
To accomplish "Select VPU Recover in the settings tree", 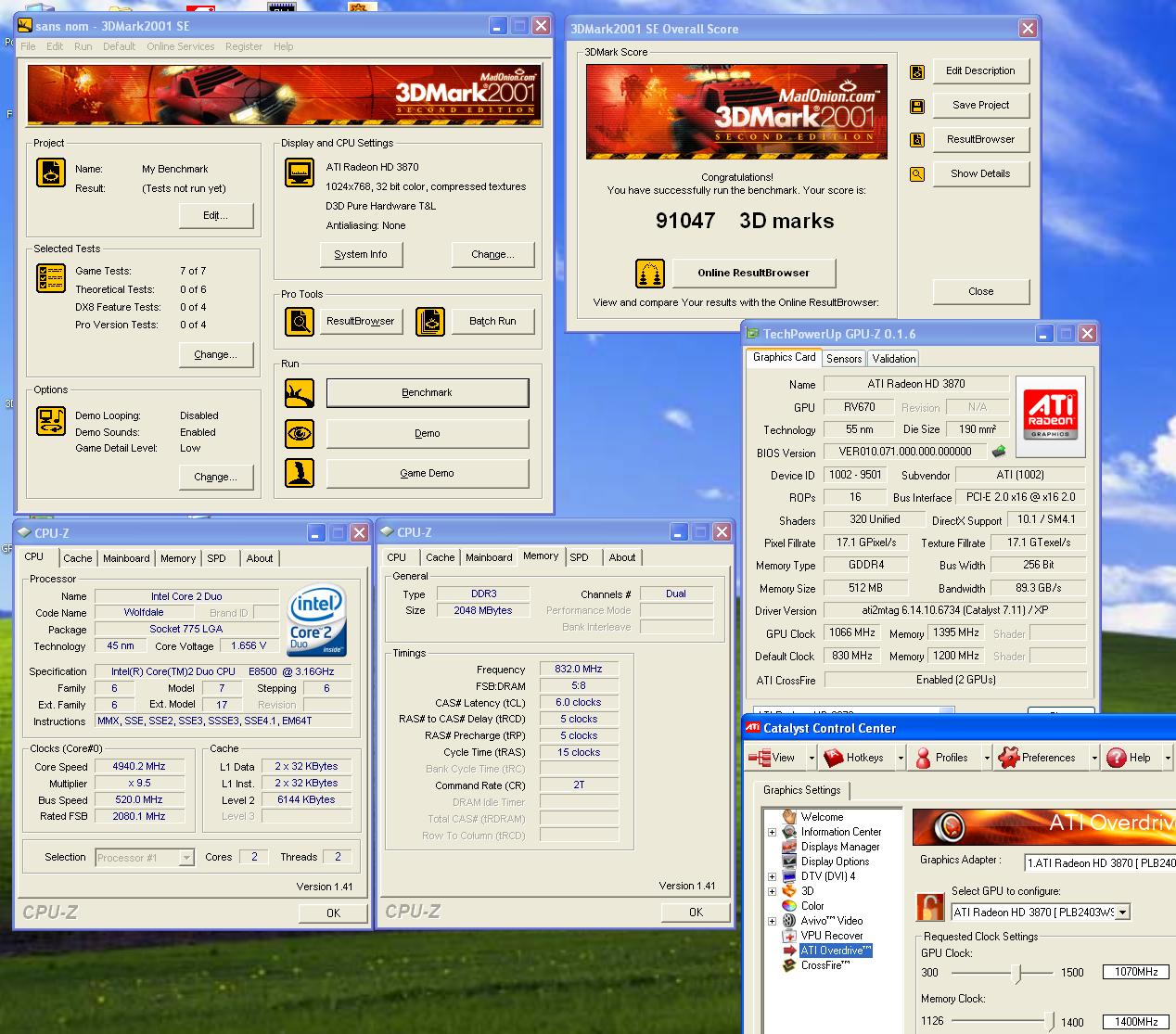I will pyautogui.click(x=831, y=936).
